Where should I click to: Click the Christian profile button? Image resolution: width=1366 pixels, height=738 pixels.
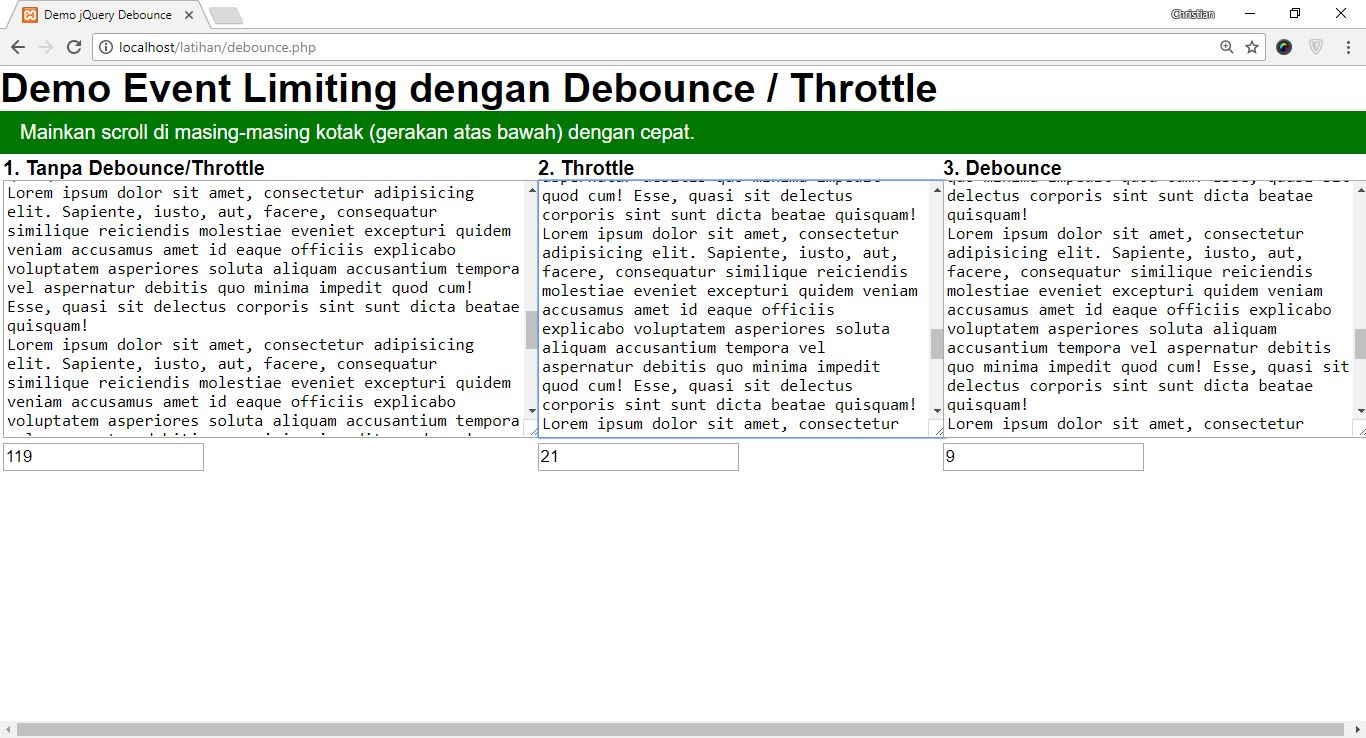1193,14
